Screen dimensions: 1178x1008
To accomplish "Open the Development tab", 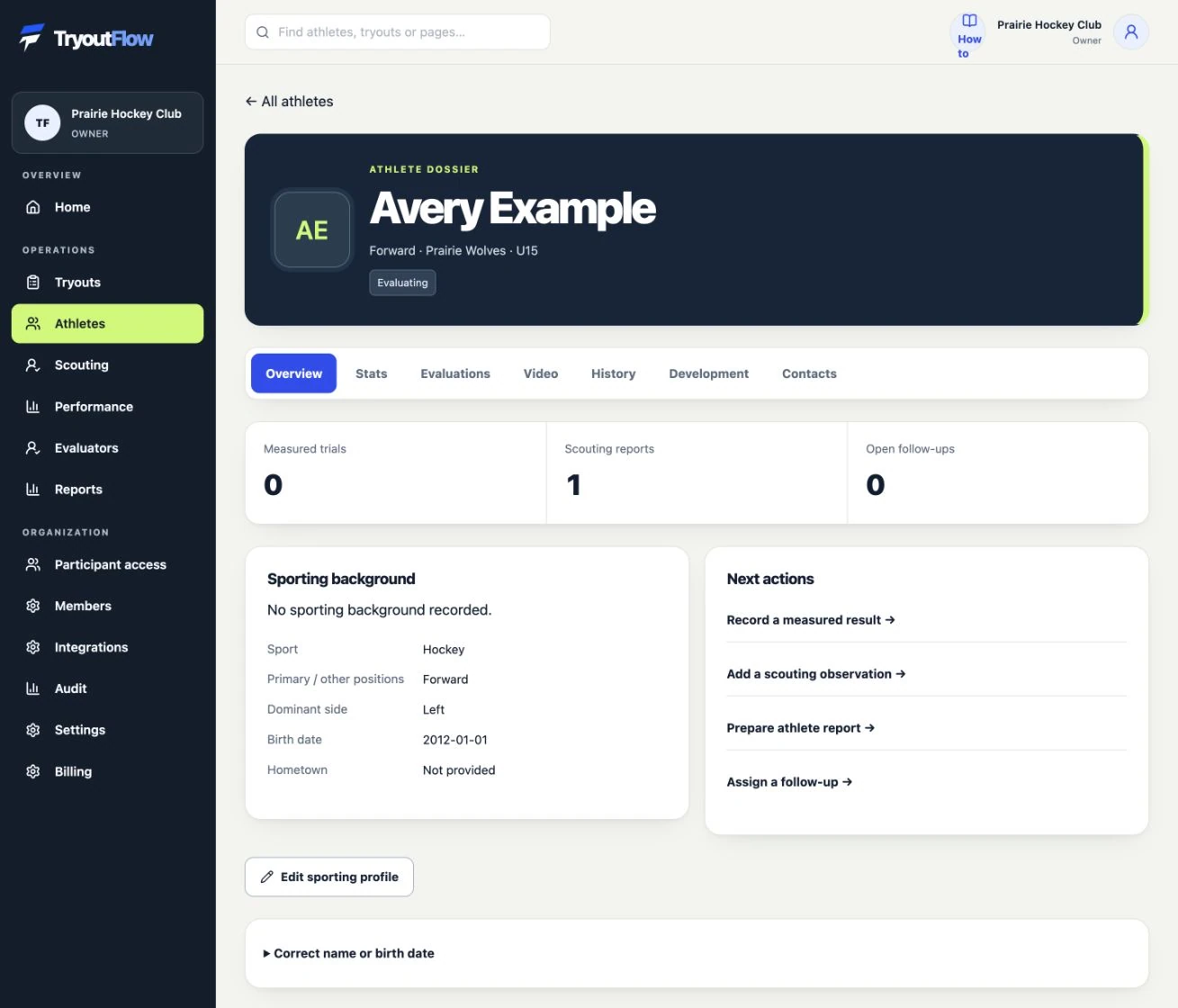I will (x=708, y=373).
